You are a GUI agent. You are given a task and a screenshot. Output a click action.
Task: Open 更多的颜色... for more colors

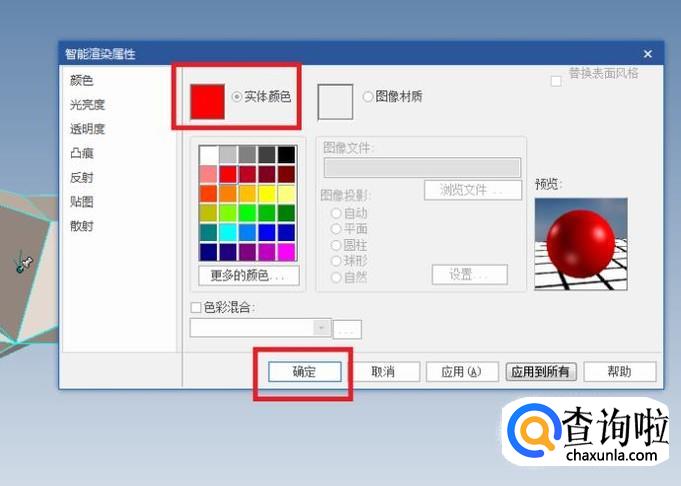(249, 275)
